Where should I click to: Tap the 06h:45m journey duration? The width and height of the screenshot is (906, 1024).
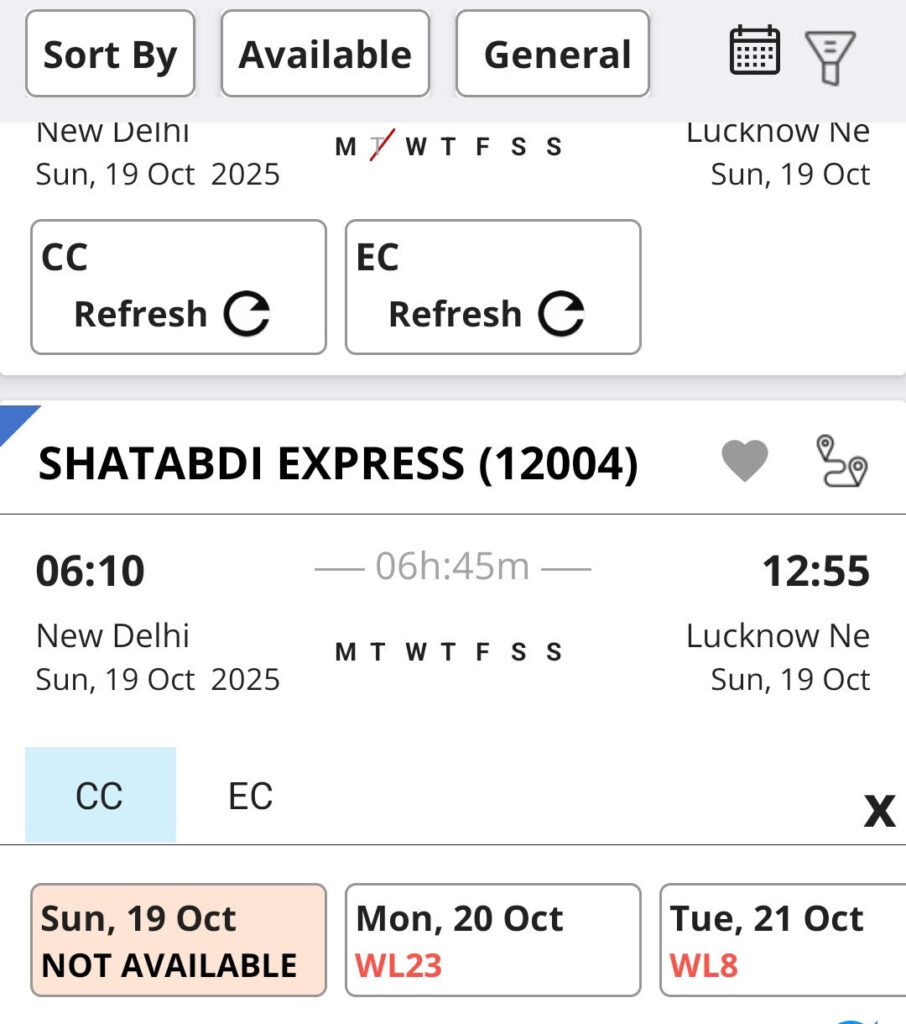[x=452, y=567]
